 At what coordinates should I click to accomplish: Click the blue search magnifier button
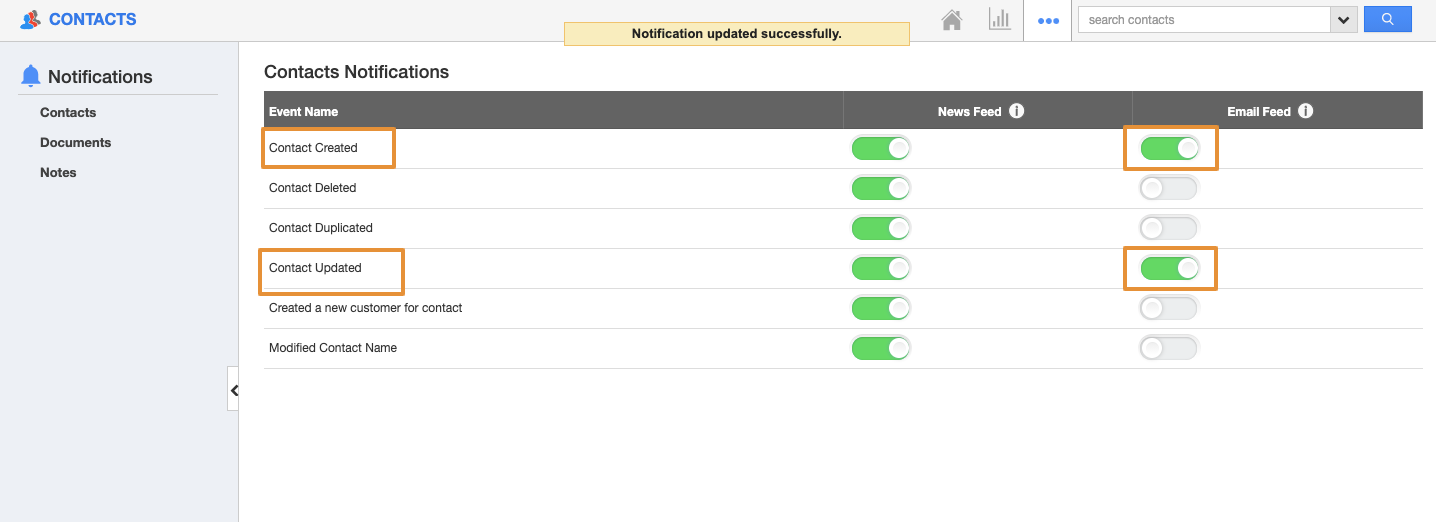(1387, 19)
